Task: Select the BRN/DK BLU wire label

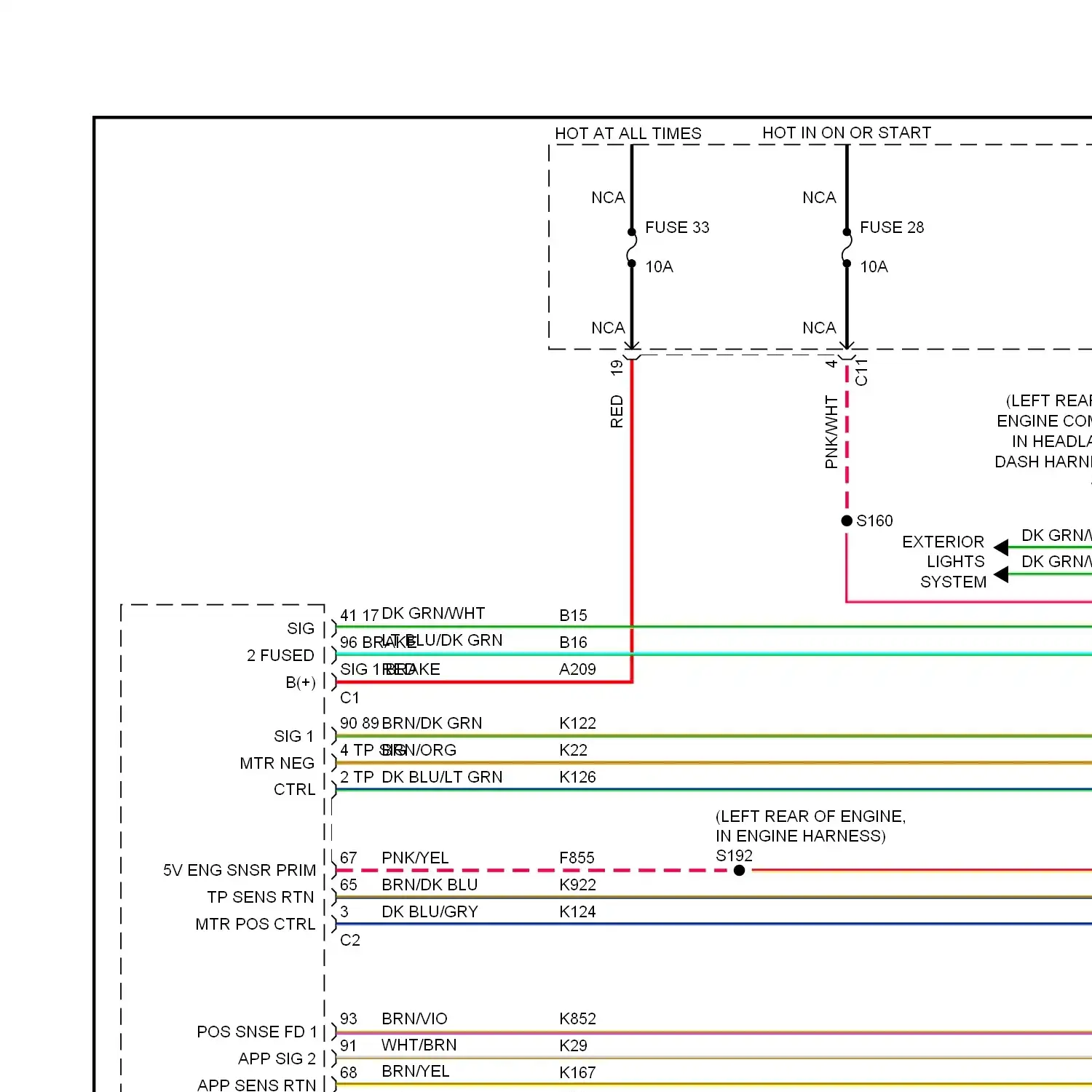Action: 430,885
